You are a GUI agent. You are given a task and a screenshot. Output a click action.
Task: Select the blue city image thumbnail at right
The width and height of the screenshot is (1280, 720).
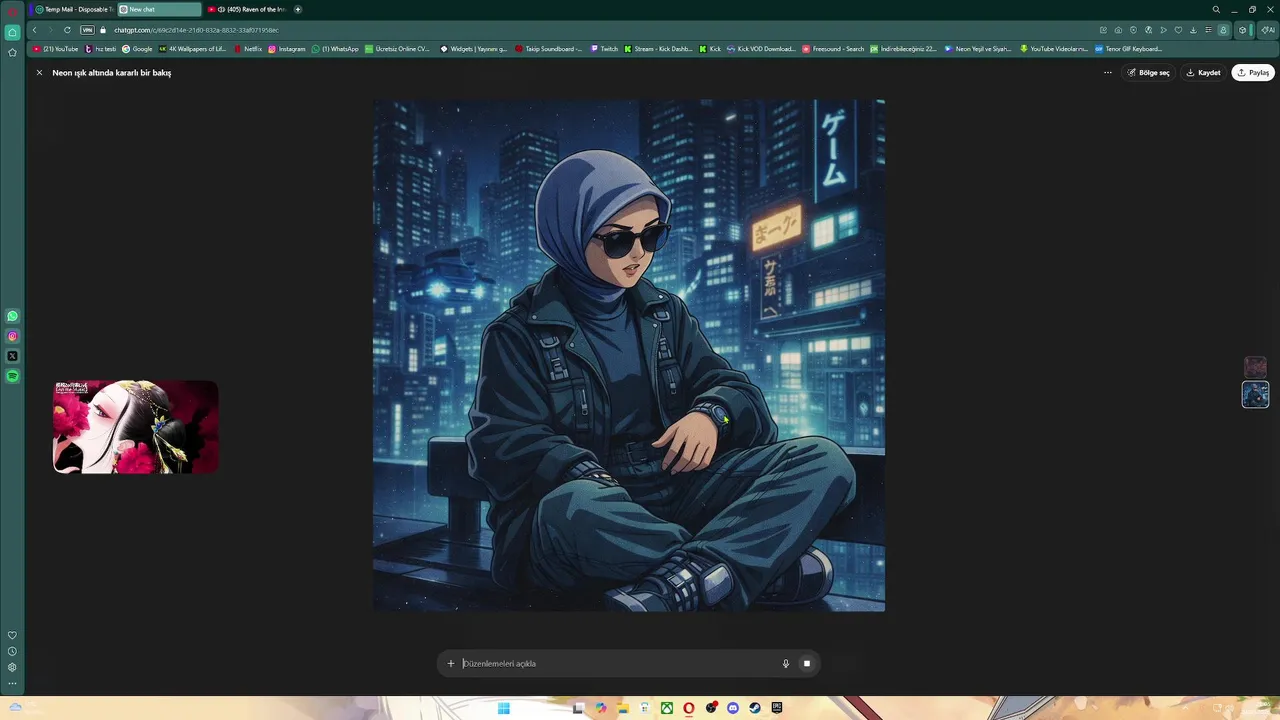point(1255,394)
